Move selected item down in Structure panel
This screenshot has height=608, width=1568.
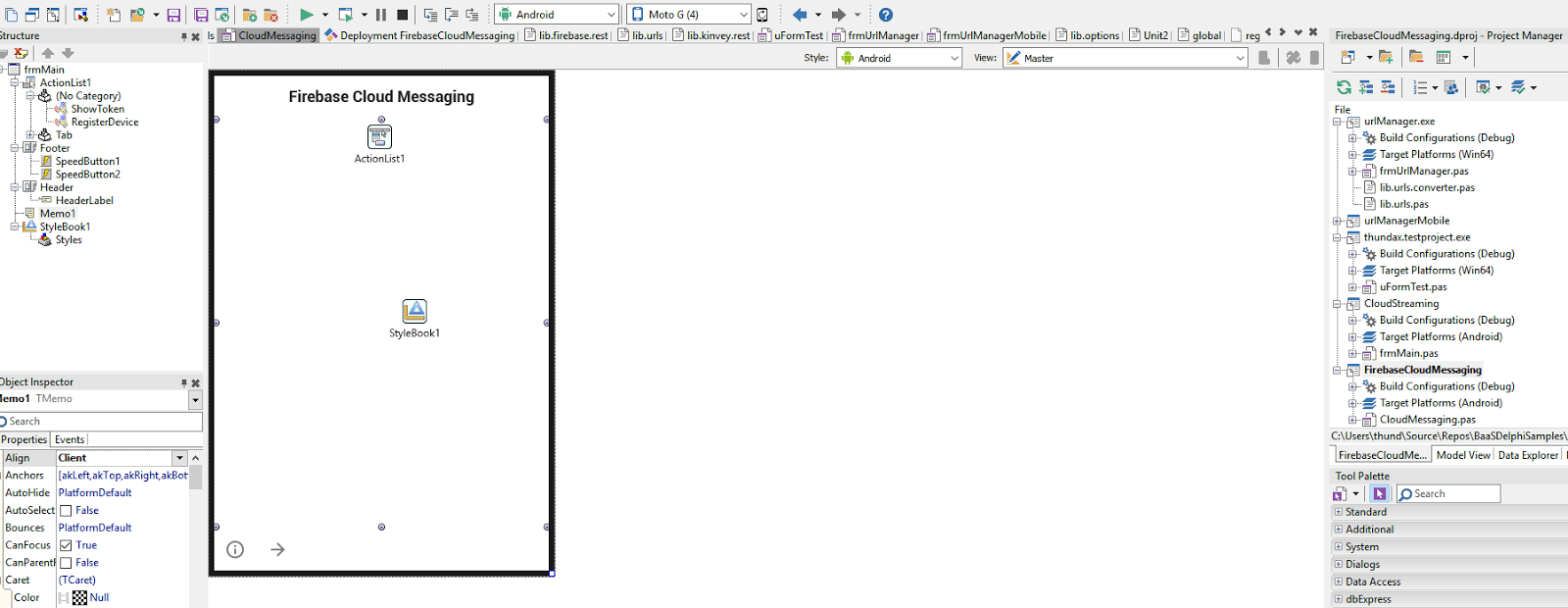(68, 53)
